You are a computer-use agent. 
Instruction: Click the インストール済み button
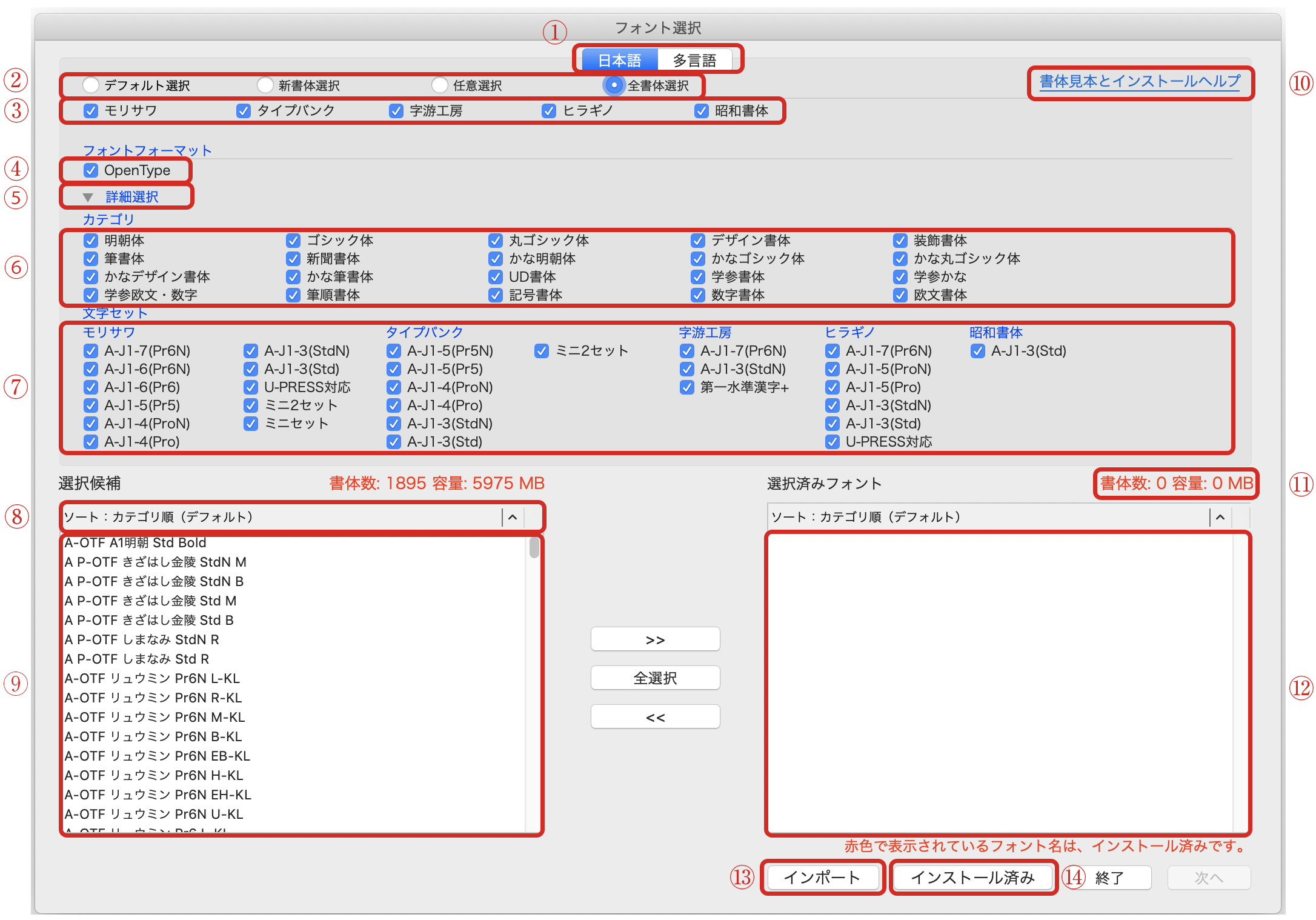coord(973,878)
